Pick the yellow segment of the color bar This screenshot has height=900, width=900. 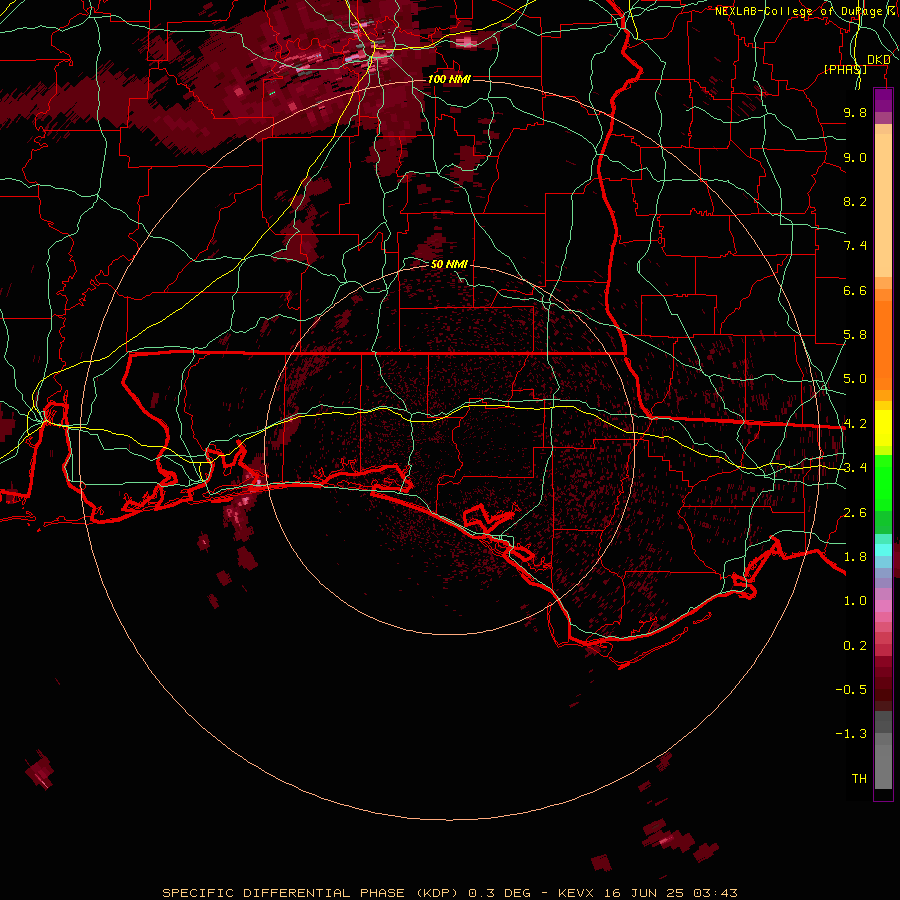pyautogui.click(x=883, y=428)
